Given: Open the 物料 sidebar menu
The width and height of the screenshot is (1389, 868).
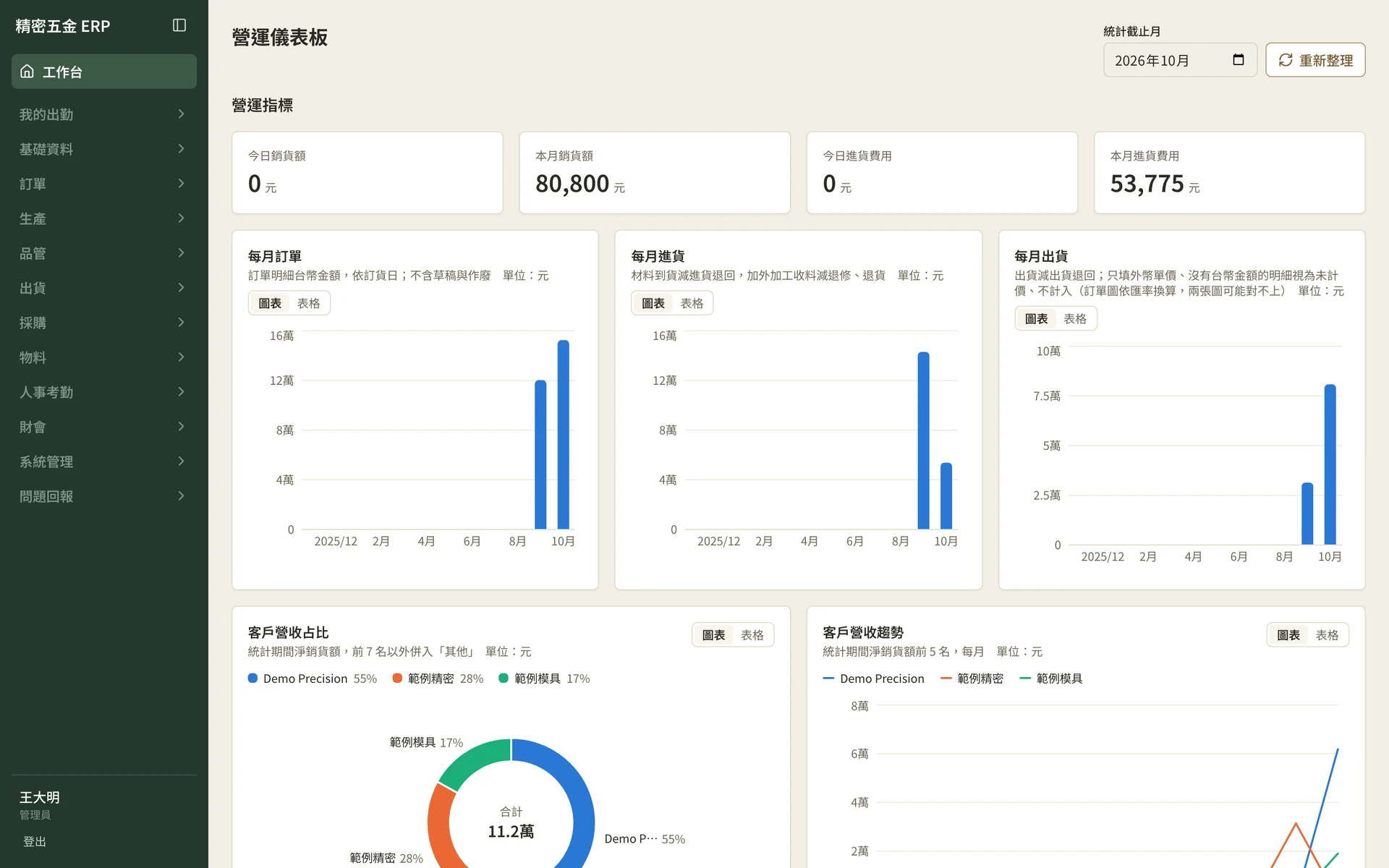Looking at the screenshot, I should [104, 357].
